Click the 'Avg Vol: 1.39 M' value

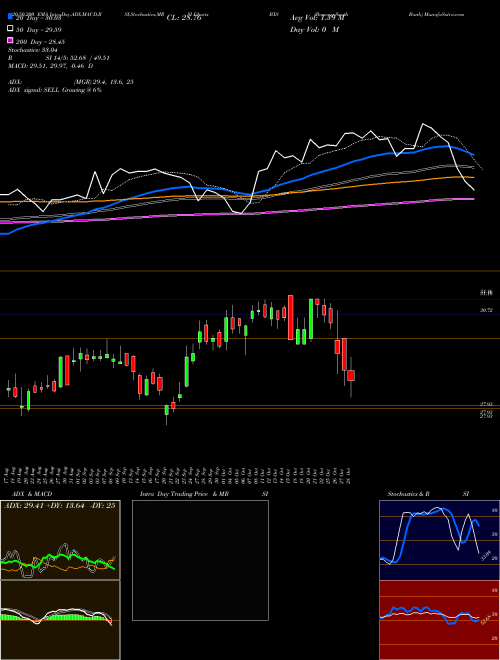(x=317, y=18)
